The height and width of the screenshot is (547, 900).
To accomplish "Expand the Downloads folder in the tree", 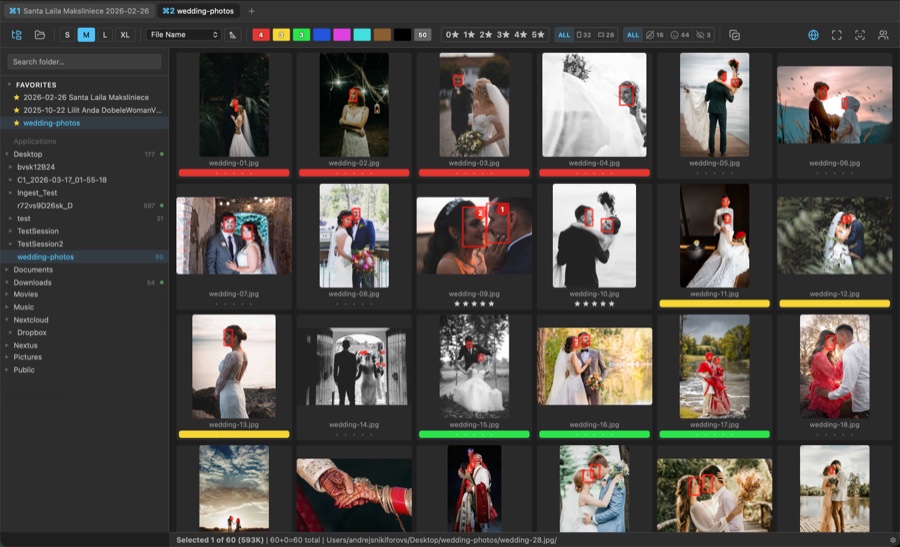I will (7, 282).
